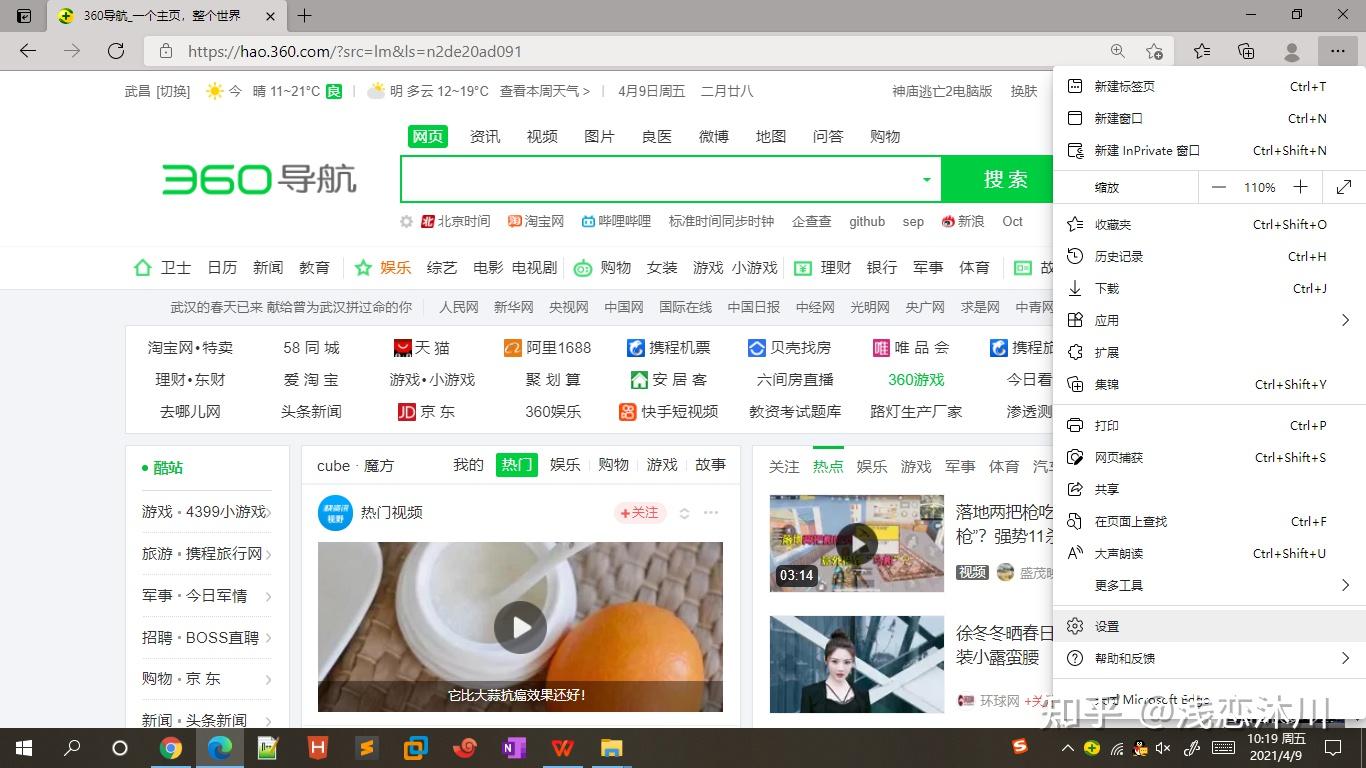Viewport: 1366px width, 768px height.
Task: Open 集锦 menu entry
Action: click(x=1210, y=385)
